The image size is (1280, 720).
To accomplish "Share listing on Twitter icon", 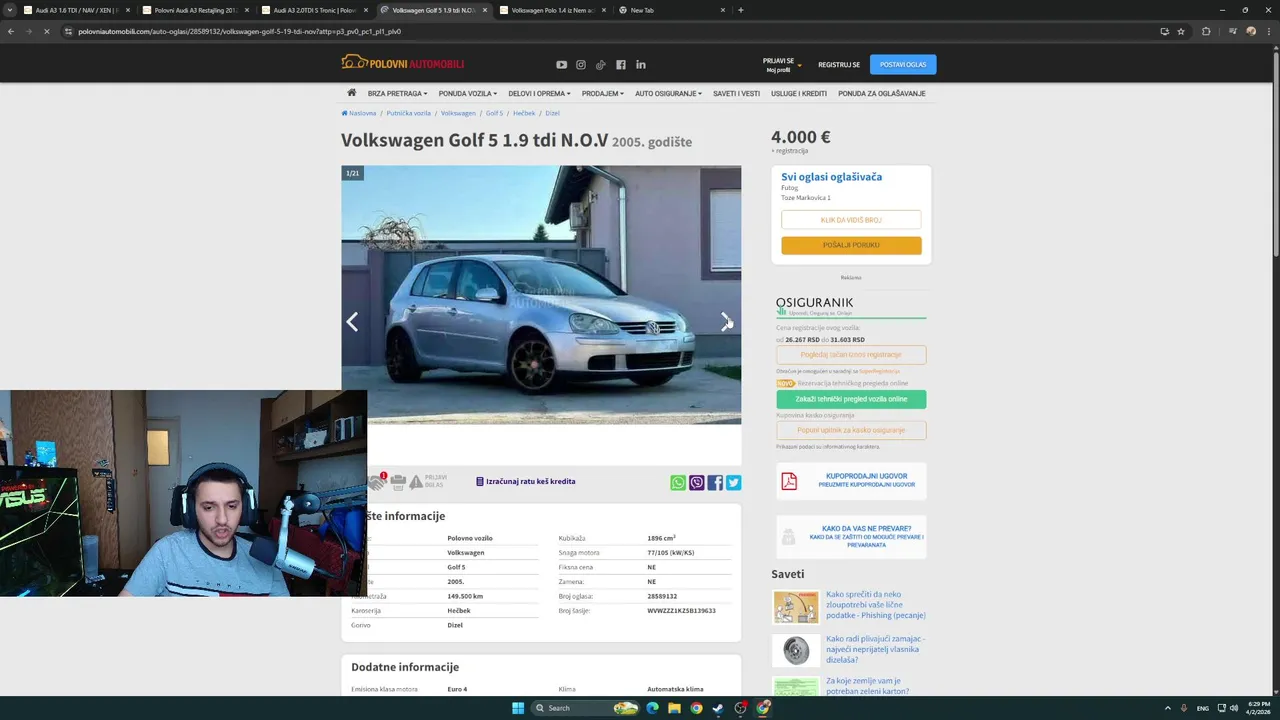I will [733, 482].
